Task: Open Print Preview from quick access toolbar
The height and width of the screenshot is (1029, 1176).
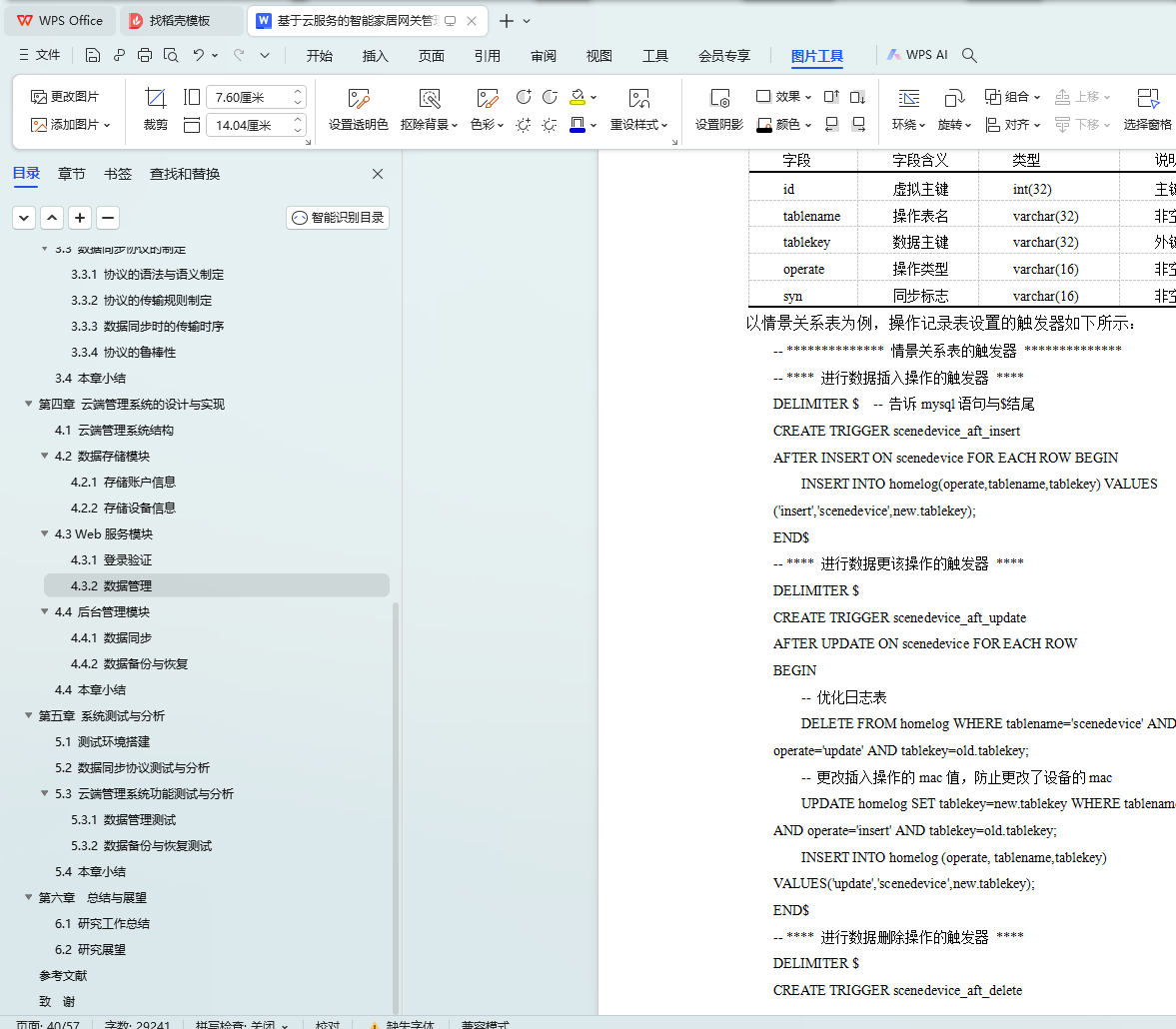Action: 171,55
